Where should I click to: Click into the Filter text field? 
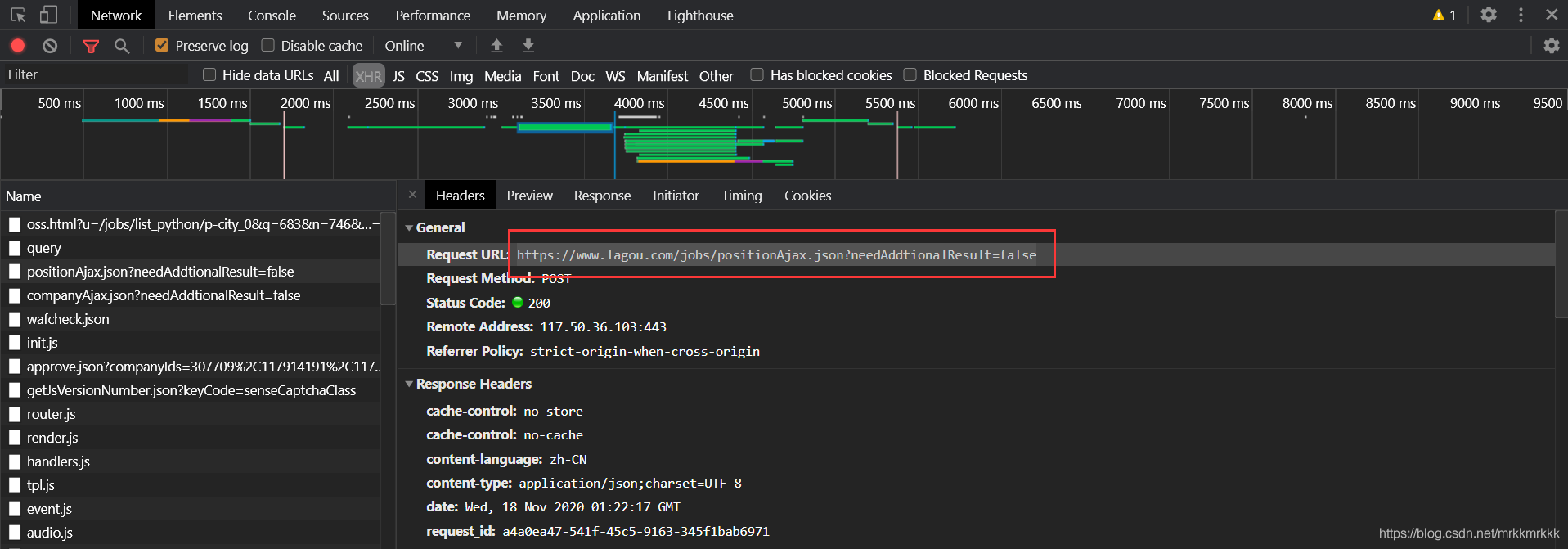click(95, 74)
